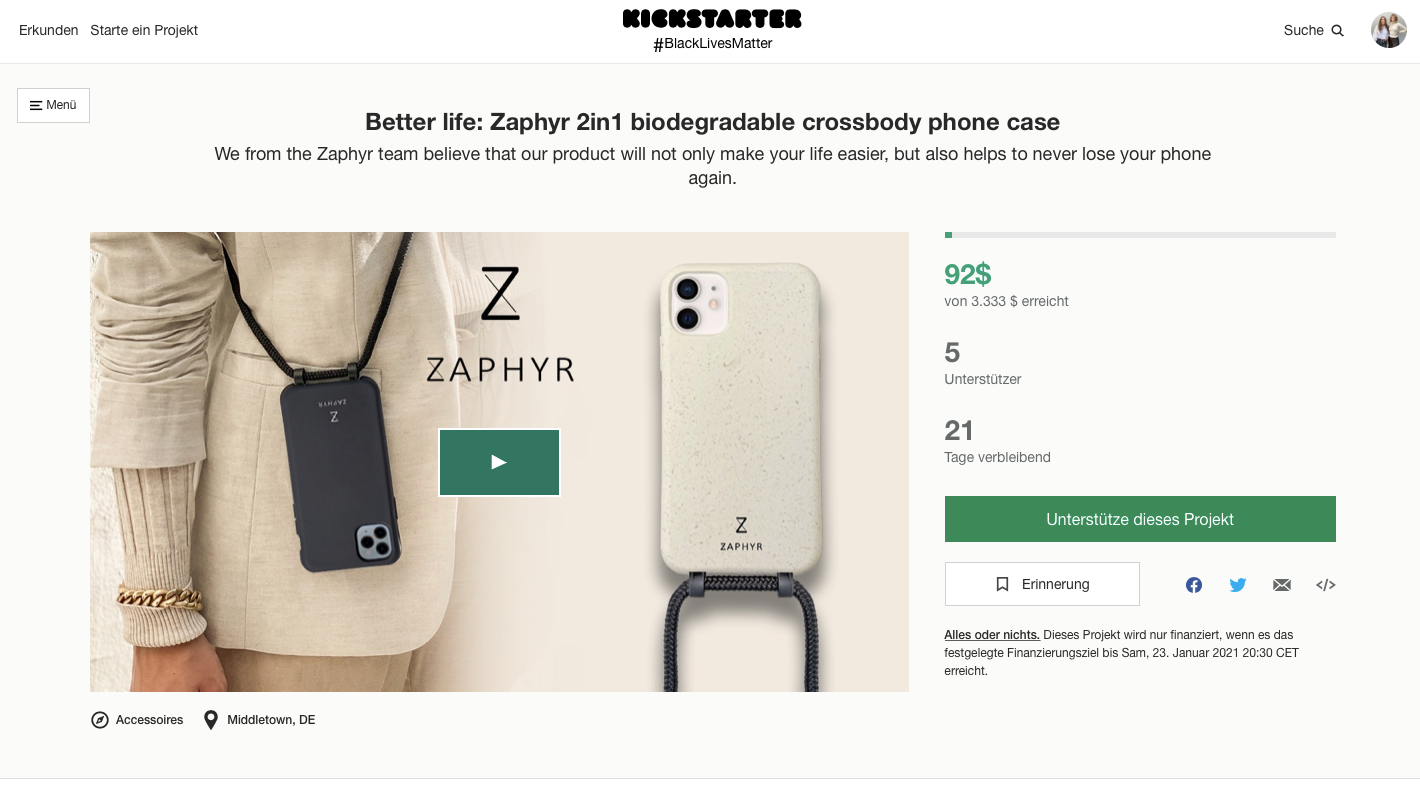Viewport: 1420px width, 785px height.
Task: Click the Kickstarter logo
Action: tap(712, 19)
